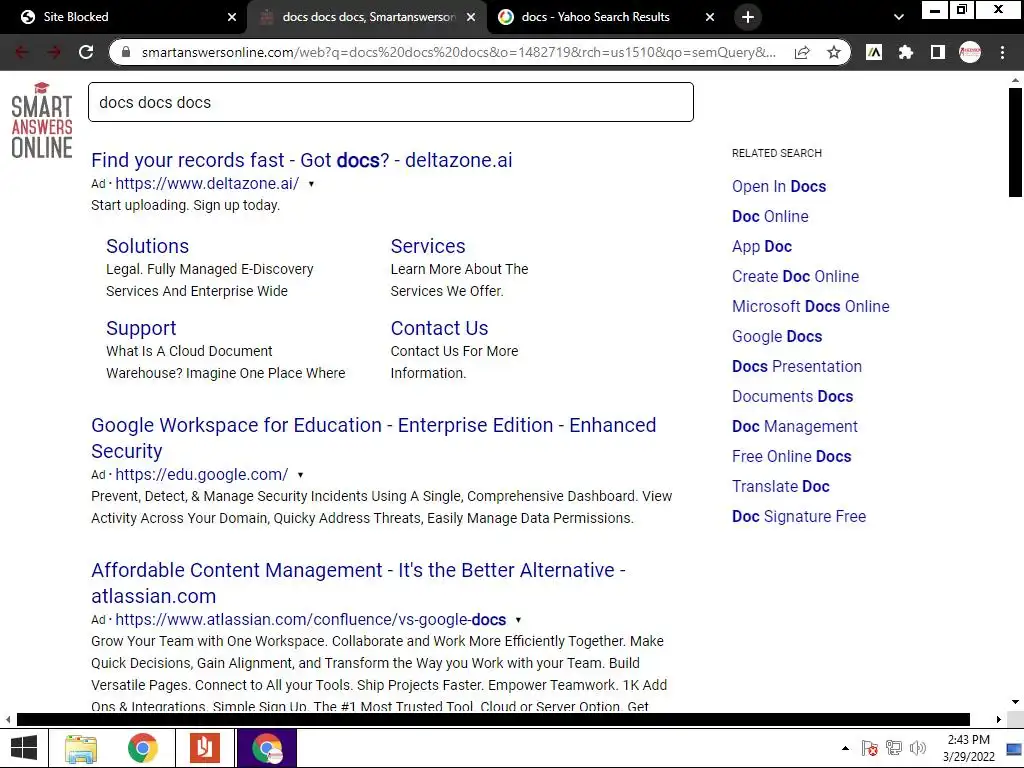Open a new browser tab
1024x768 pixels.
(748, 17)
